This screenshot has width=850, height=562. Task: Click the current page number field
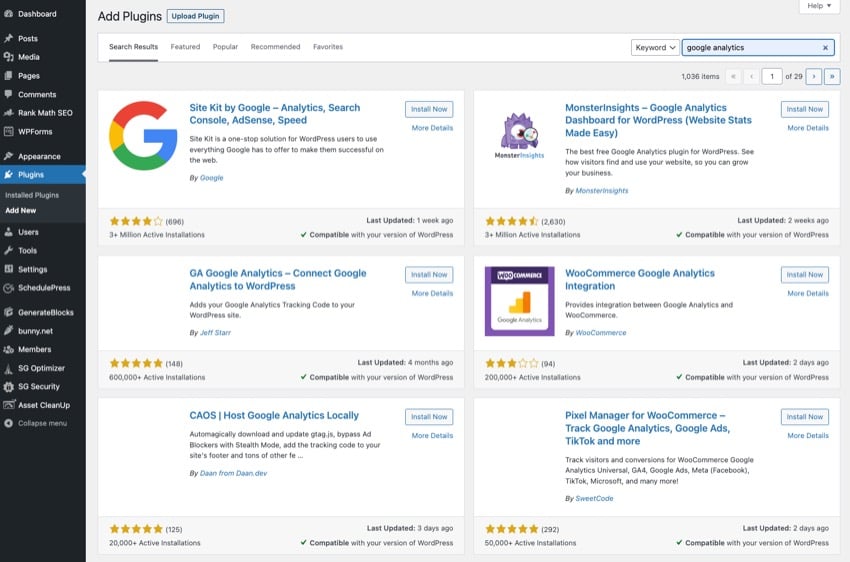pyautogui.click(x=771, y=76)
